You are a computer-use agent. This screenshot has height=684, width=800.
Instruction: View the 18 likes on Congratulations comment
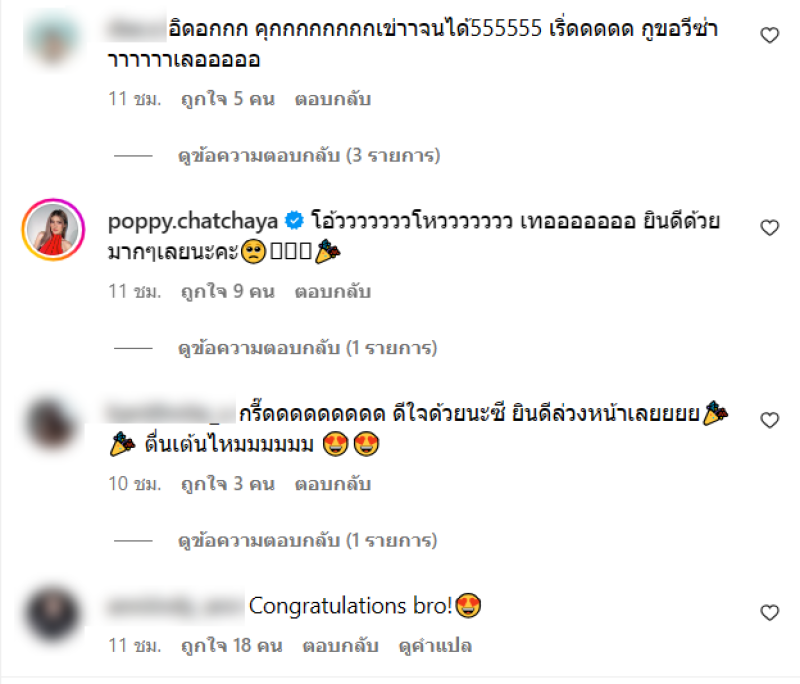232,646
